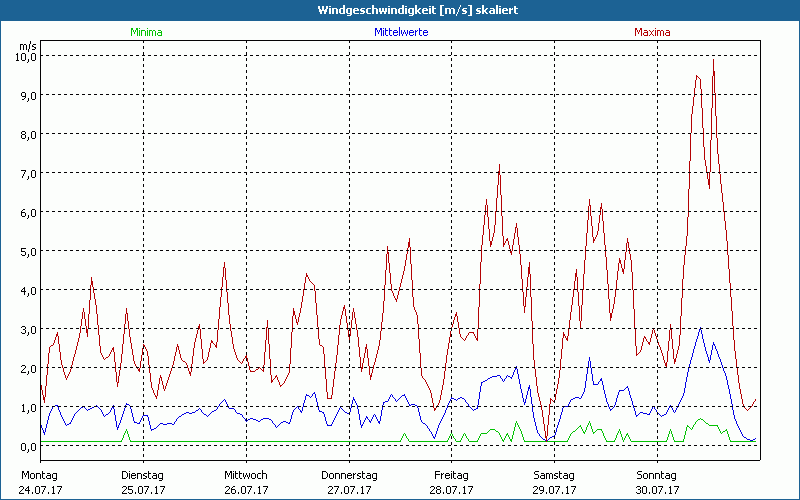Click the 7,0 y-axis value
The width and height of the screenshot is (800, 500).
[x=27, y=173]
